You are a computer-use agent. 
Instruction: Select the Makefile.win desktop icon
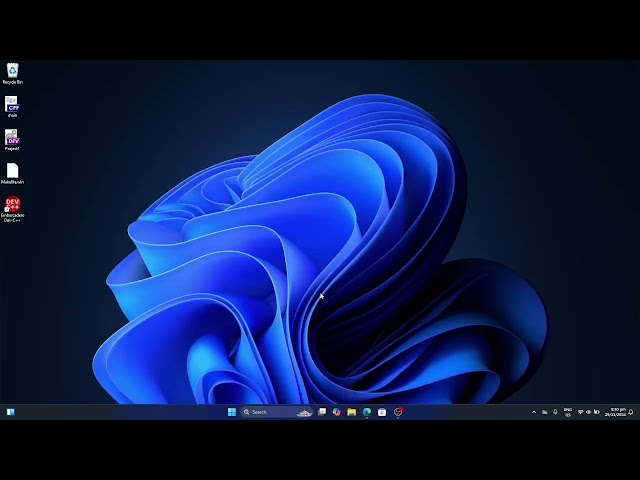(x=13, y=173)
